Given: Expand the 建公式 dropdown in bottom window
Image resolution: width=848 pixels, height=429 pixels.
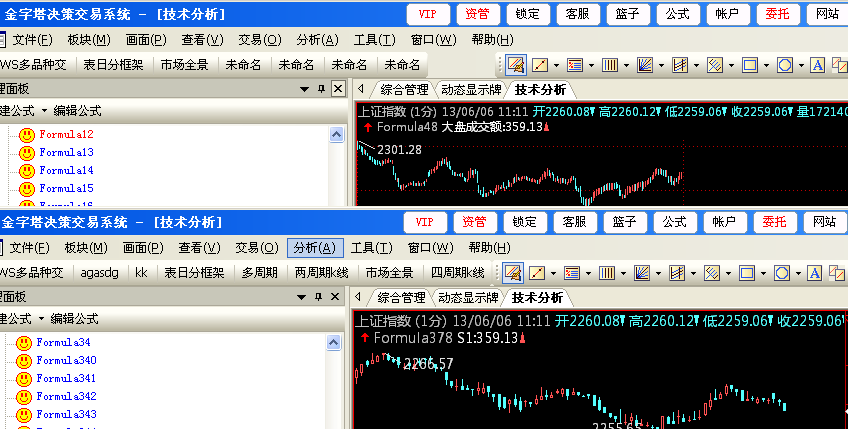Looking at the screenshot, I should click(41, 319).
